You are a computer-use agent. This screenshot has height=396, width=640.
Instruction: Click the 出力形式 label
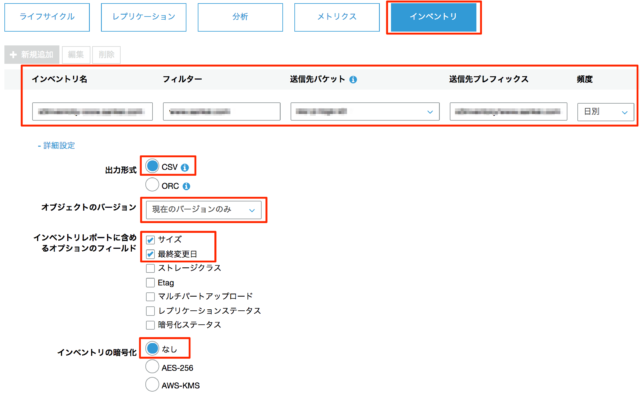121,170
